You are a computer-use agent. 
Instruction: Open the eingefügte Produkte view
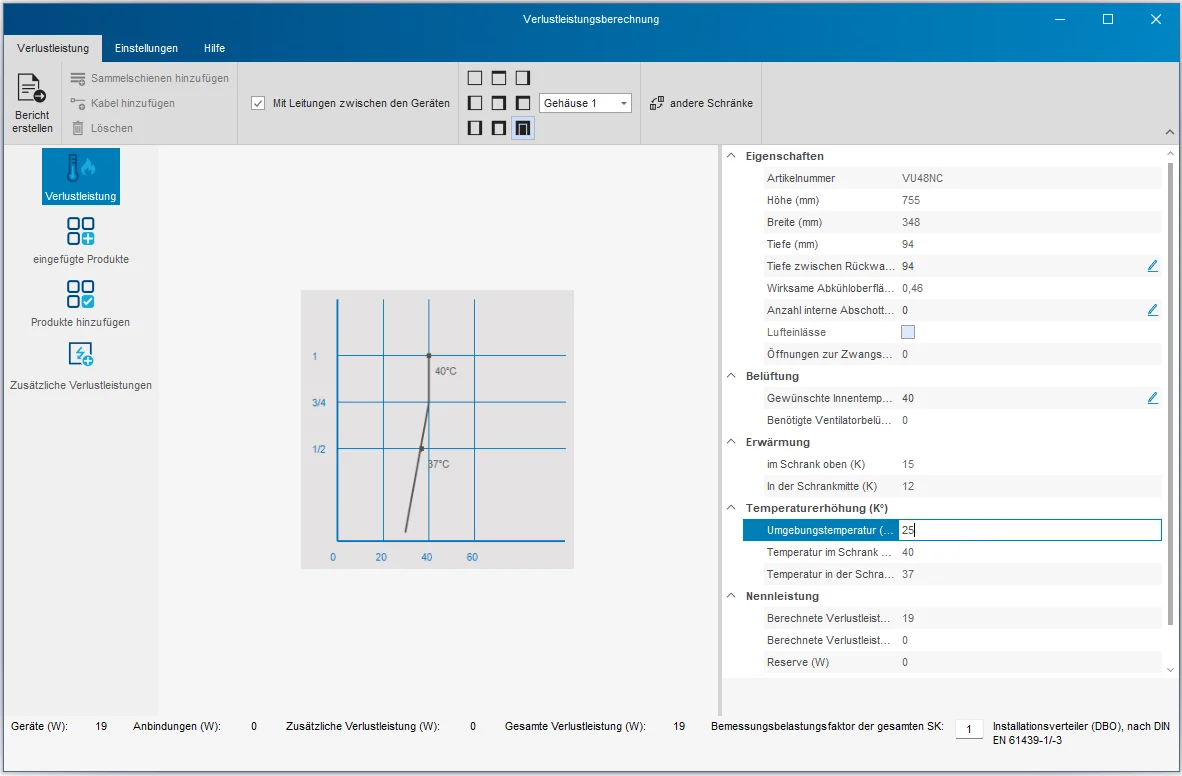[x=80, y=239]
